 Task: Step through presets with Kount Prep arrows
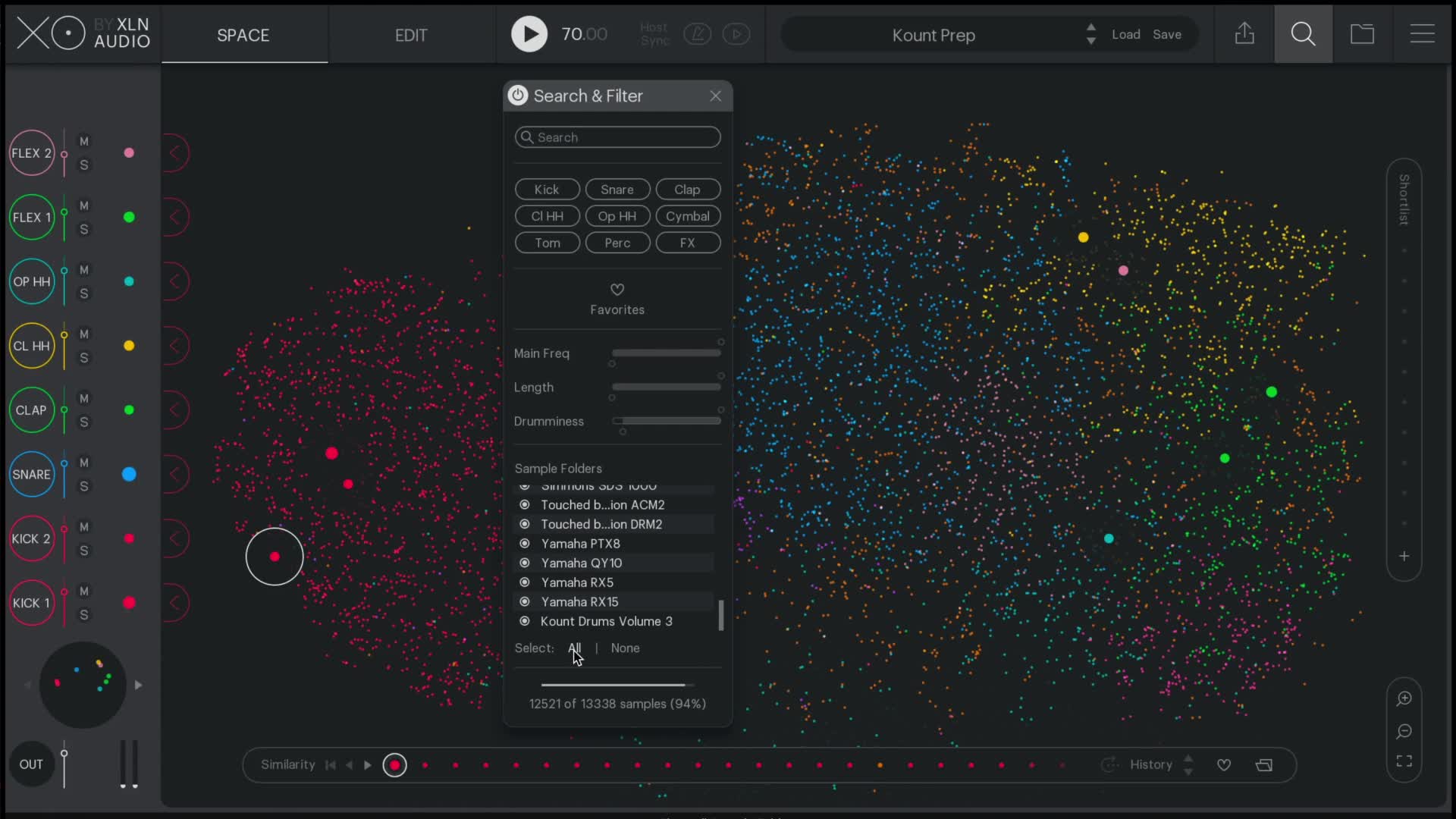[1090, 34]
